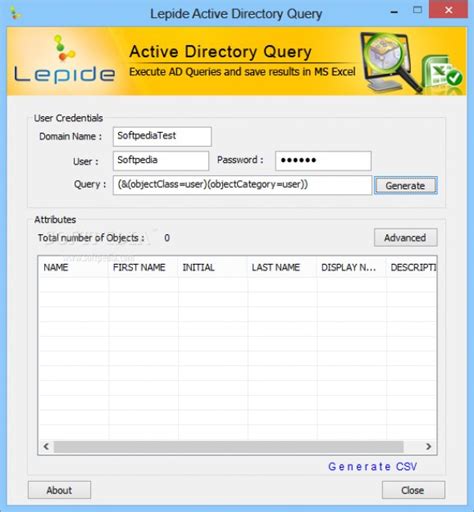Focus the Password field
The height and width of the screenshot is (512, 474).
323,161
